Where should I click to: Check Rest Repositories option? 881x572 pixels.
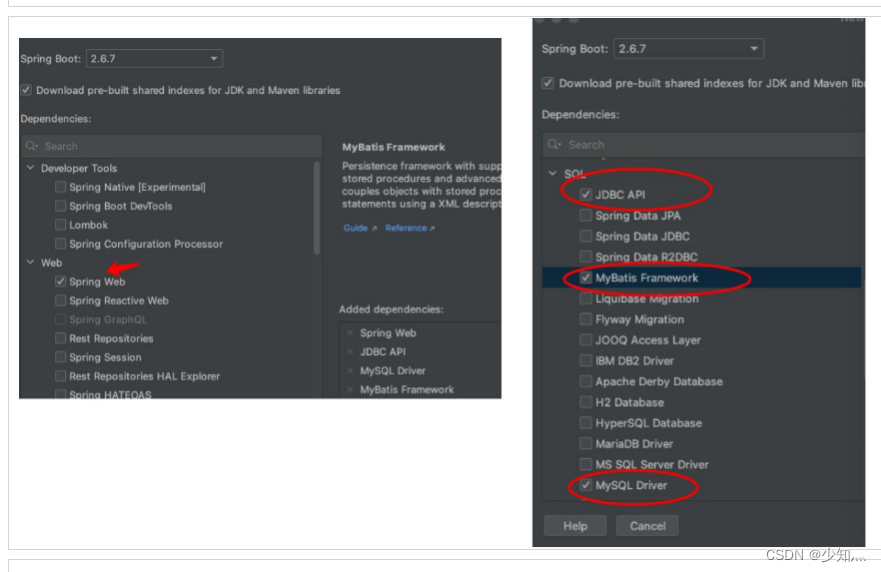tap(61, 338)
